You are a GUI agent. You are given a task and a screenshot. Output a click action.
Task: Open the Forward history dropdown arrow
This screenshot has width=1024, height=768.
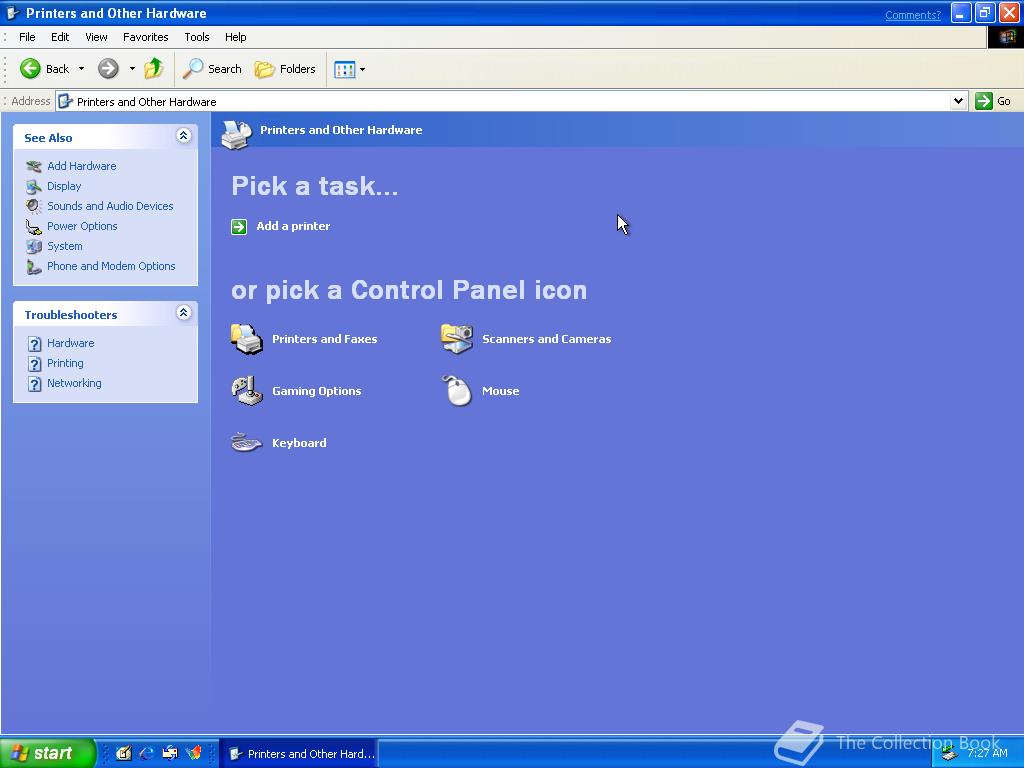[132, 69]
